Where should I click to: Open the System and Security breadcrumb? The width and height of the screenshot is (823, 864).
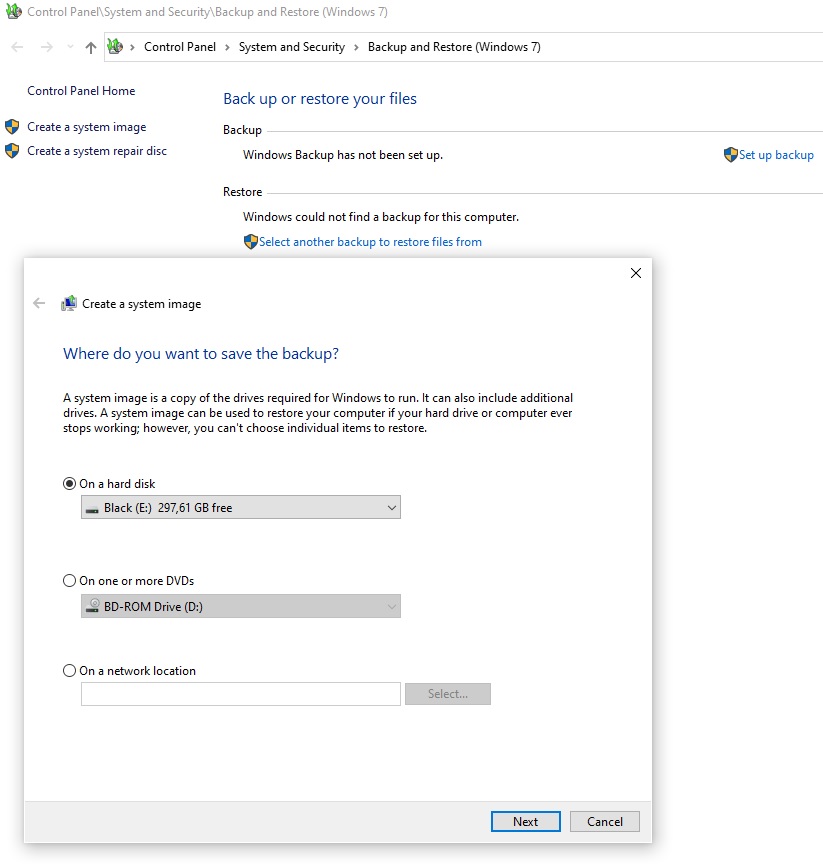tap(291, 47)
